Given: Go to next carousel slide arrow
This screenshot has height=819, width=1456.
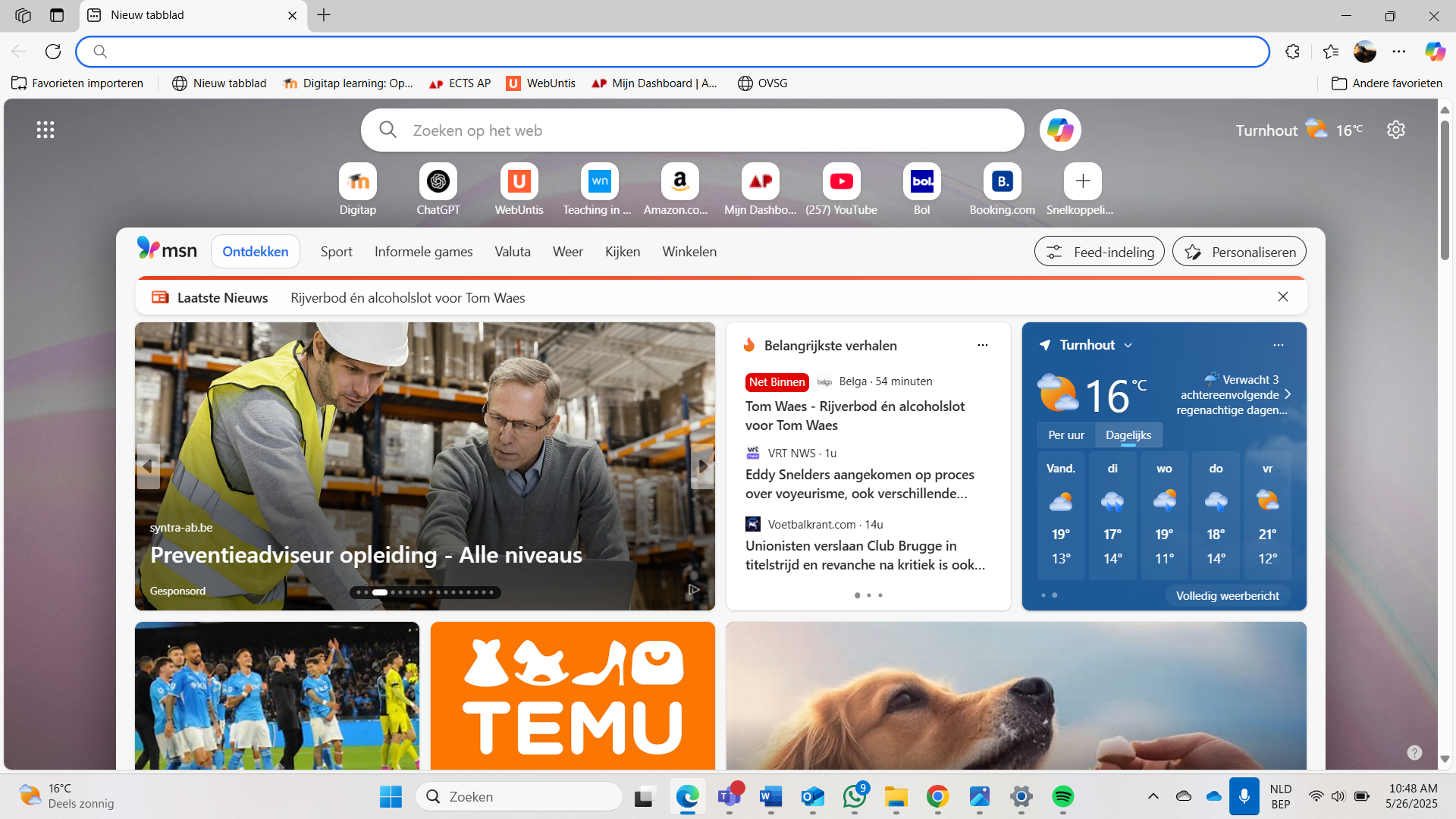Looking at the screenshot, I should point(703,466).
